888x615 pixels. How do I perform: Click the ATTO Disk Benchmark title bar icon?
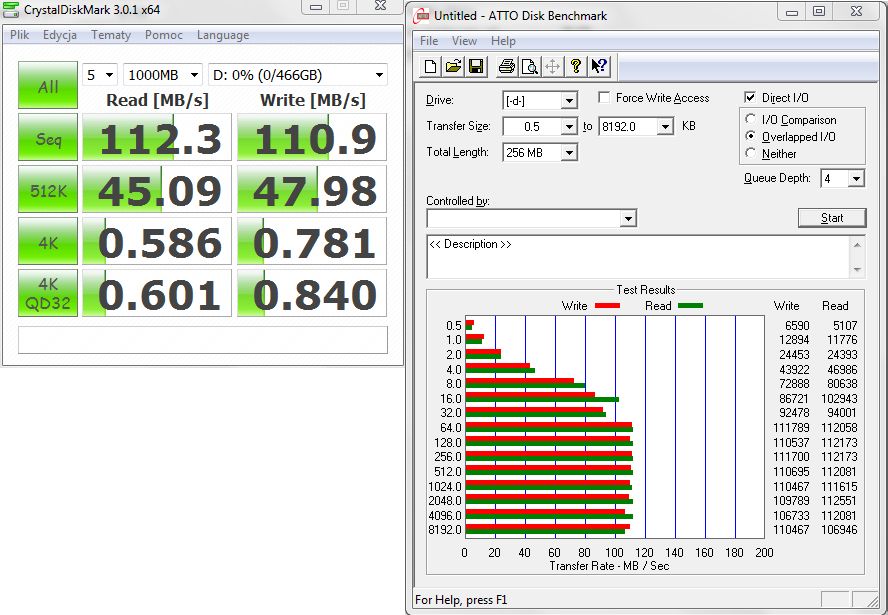tap(421, 15)
